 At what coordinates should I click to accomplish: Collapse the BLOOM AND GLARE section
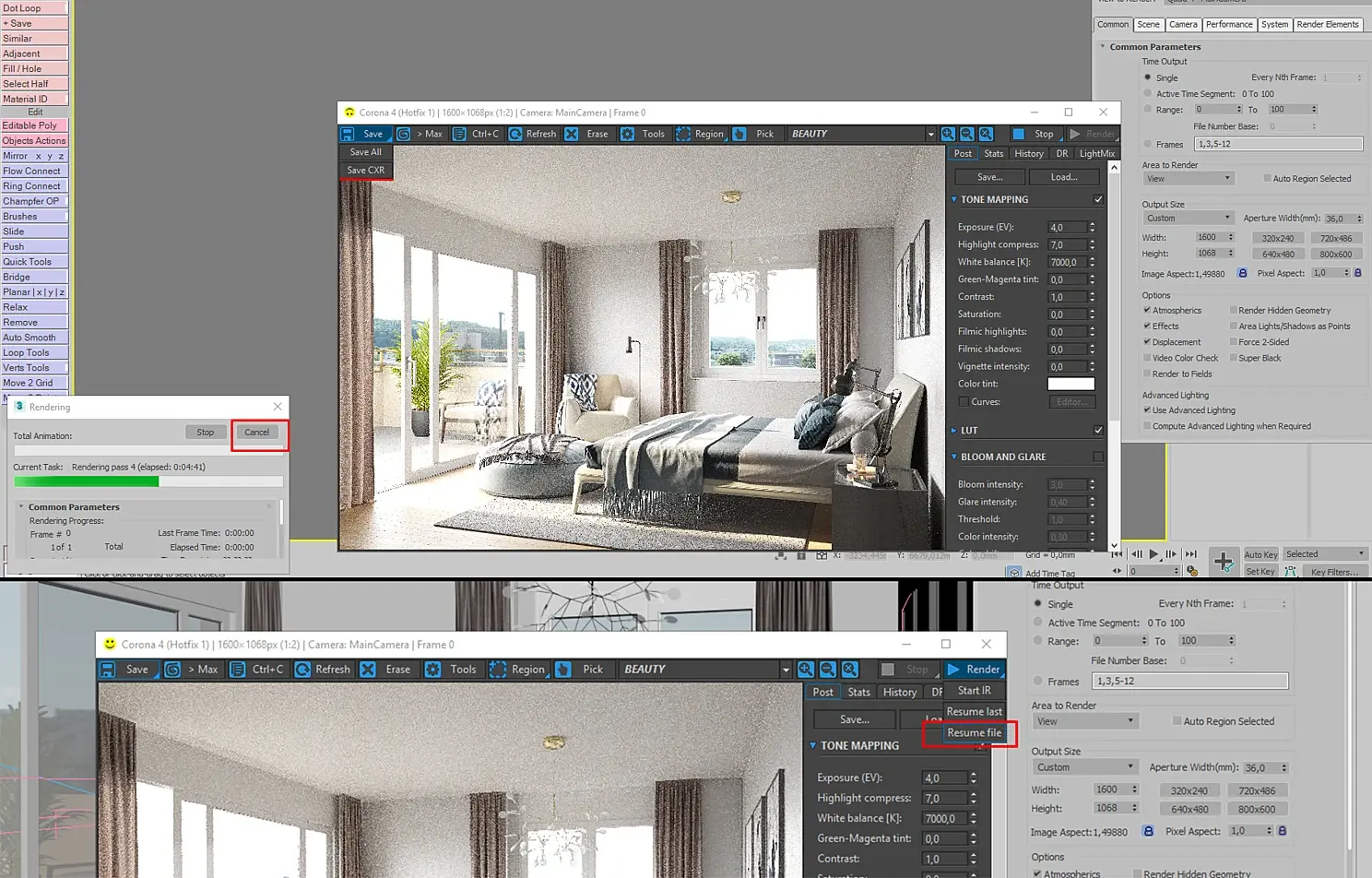[953, 457]
